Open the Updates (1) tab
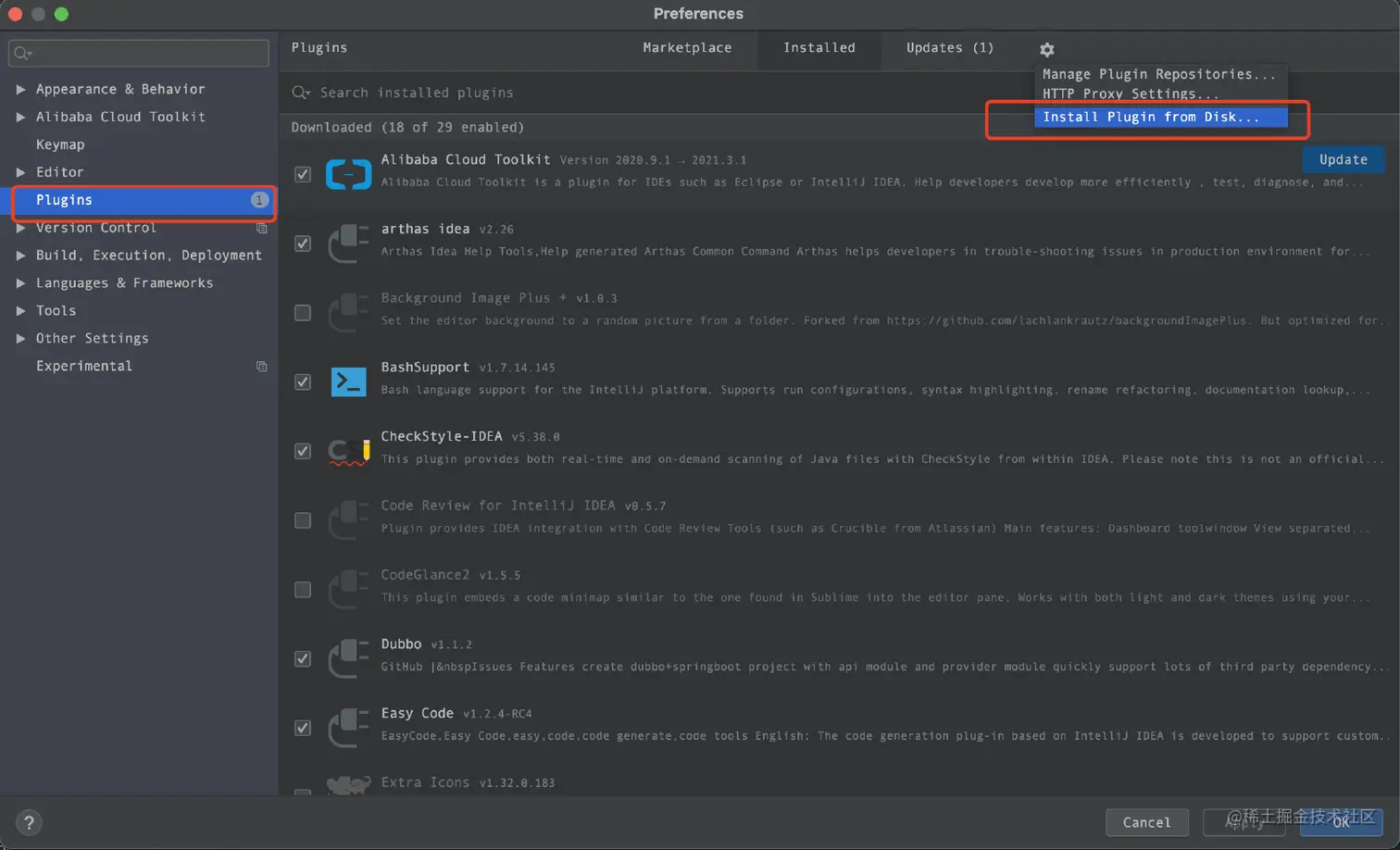This screenshot has width=1400, height=850. tap(950, 48)
